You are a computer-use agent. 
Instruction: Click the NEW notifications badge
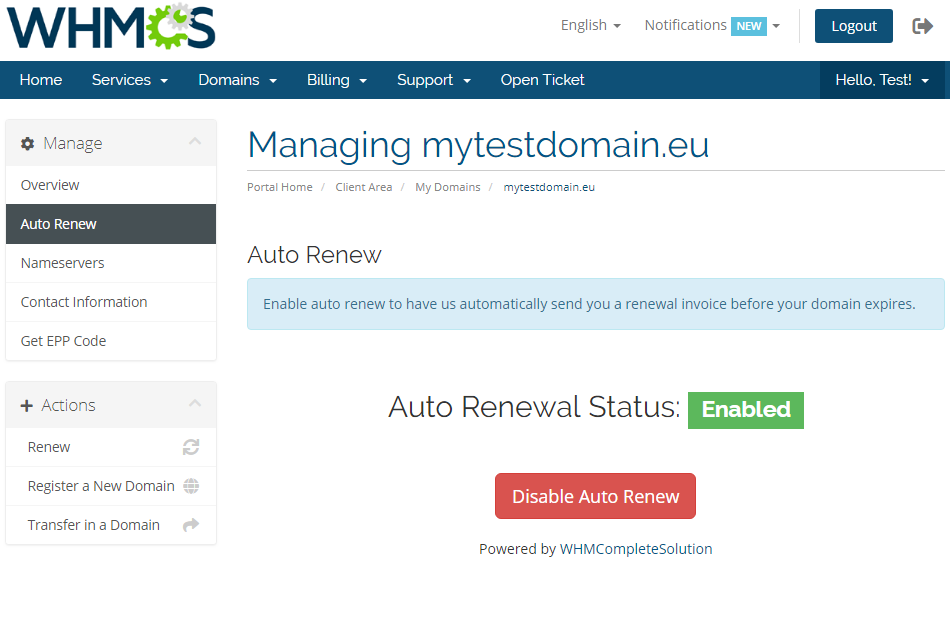tap(749, 26)
